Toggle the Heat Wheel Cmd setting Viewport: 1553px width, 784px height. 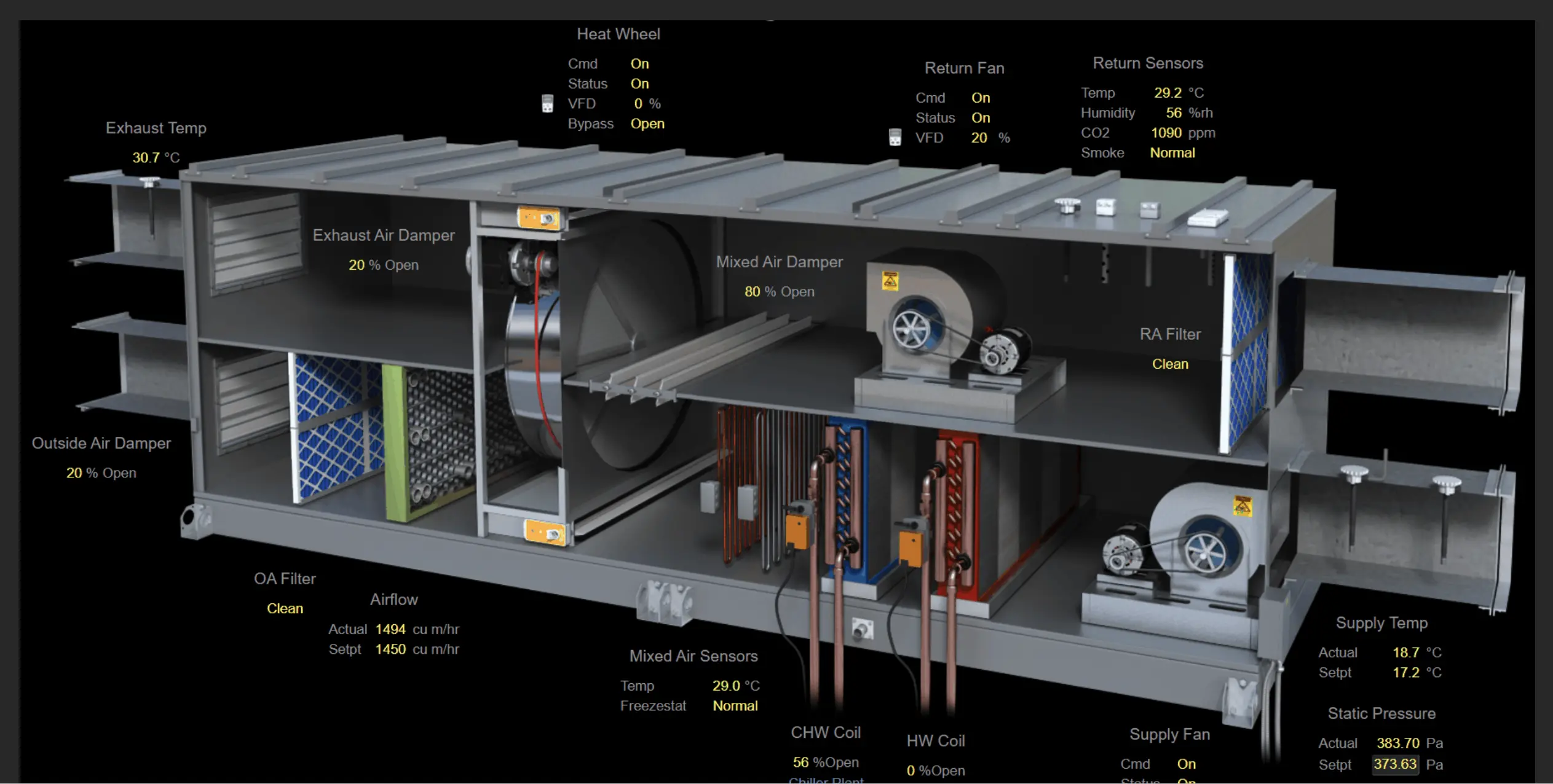click(639, 63)
